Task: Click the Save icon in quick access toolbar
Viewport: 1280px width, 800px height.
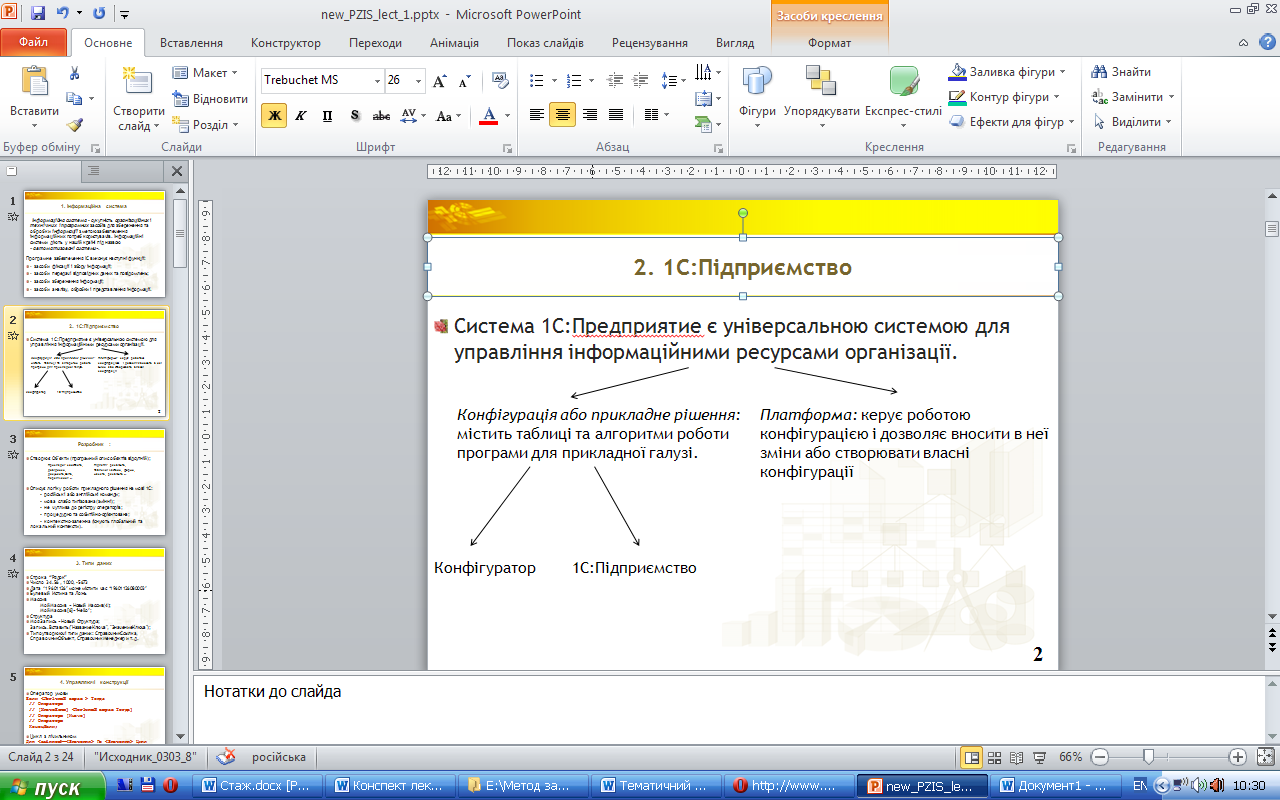Action: tap(38, 14)
